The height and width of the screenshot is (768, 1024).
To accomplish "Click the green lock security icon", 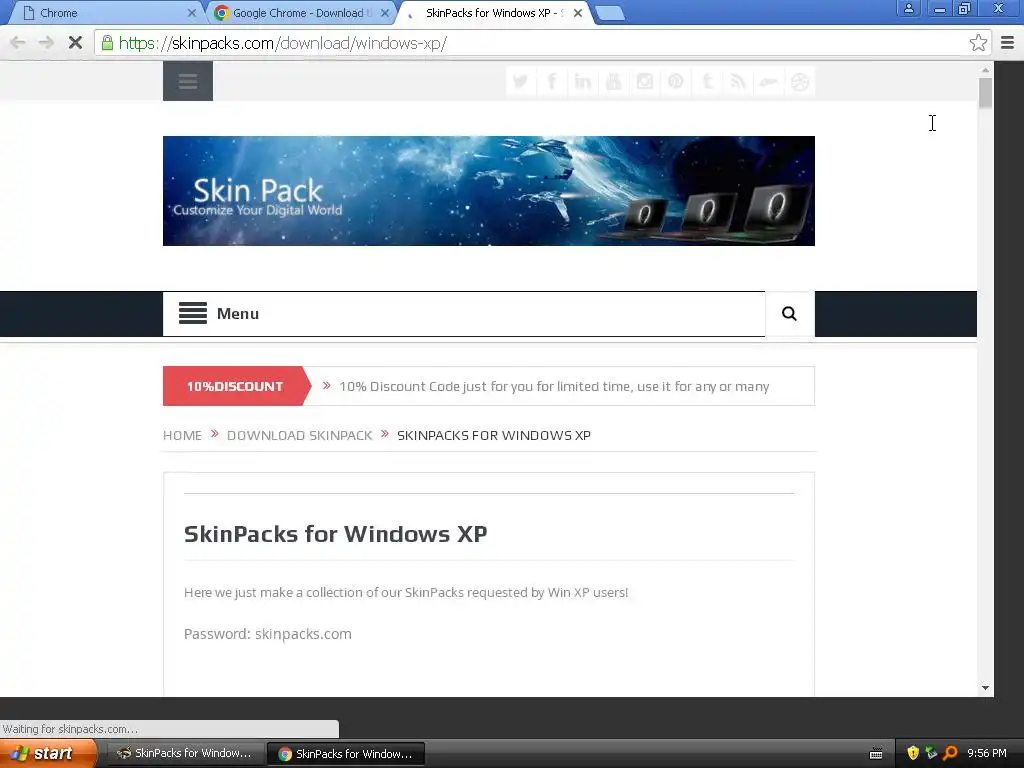I will (107, 43).
